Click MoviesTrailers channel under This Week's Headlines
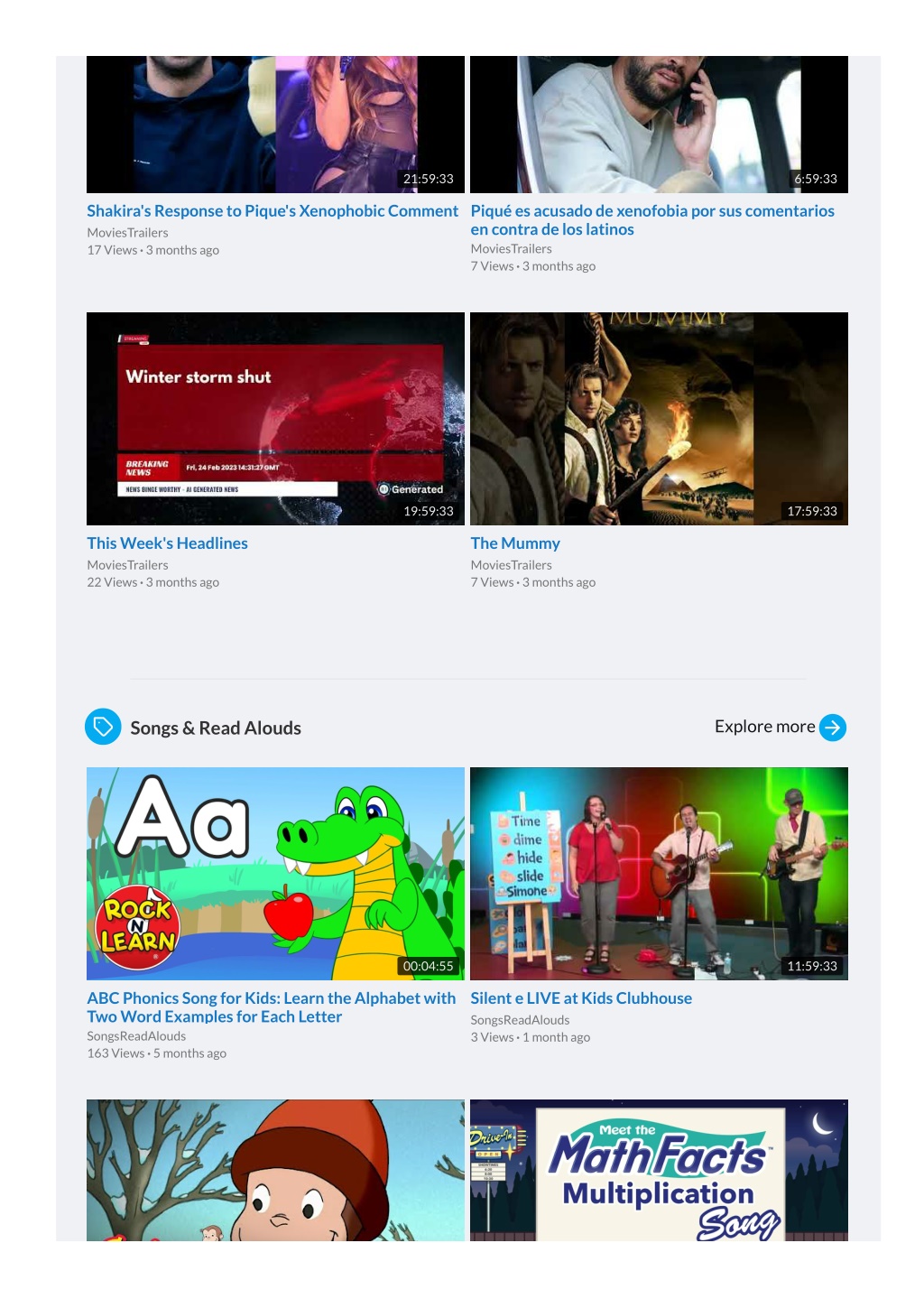Screen dimensions: 924x1308 127,565
